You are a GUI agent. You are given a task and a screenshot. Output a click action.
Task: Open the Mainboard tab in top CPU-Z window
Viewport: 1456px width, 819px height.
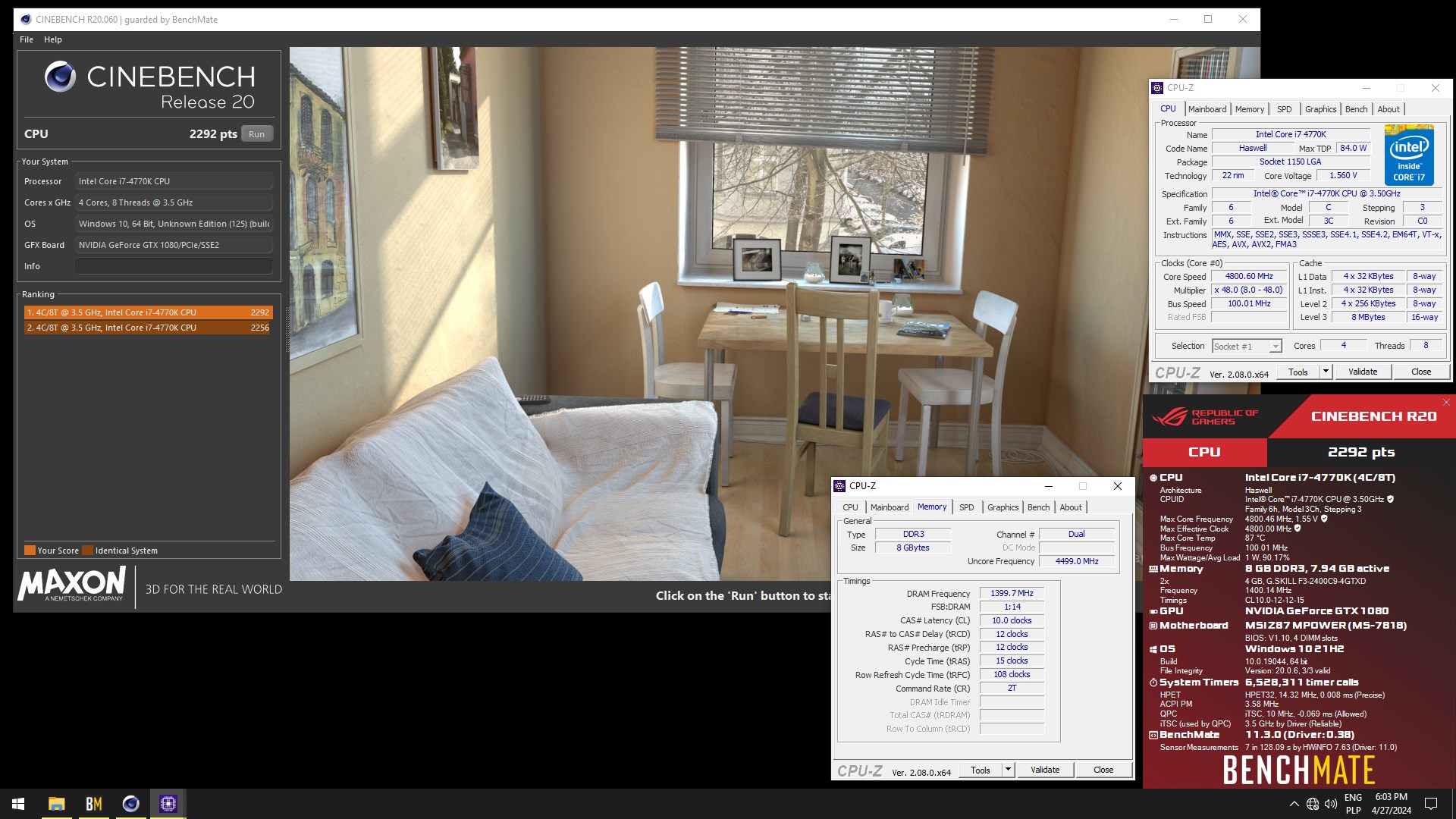click(x=1207, y=109)
